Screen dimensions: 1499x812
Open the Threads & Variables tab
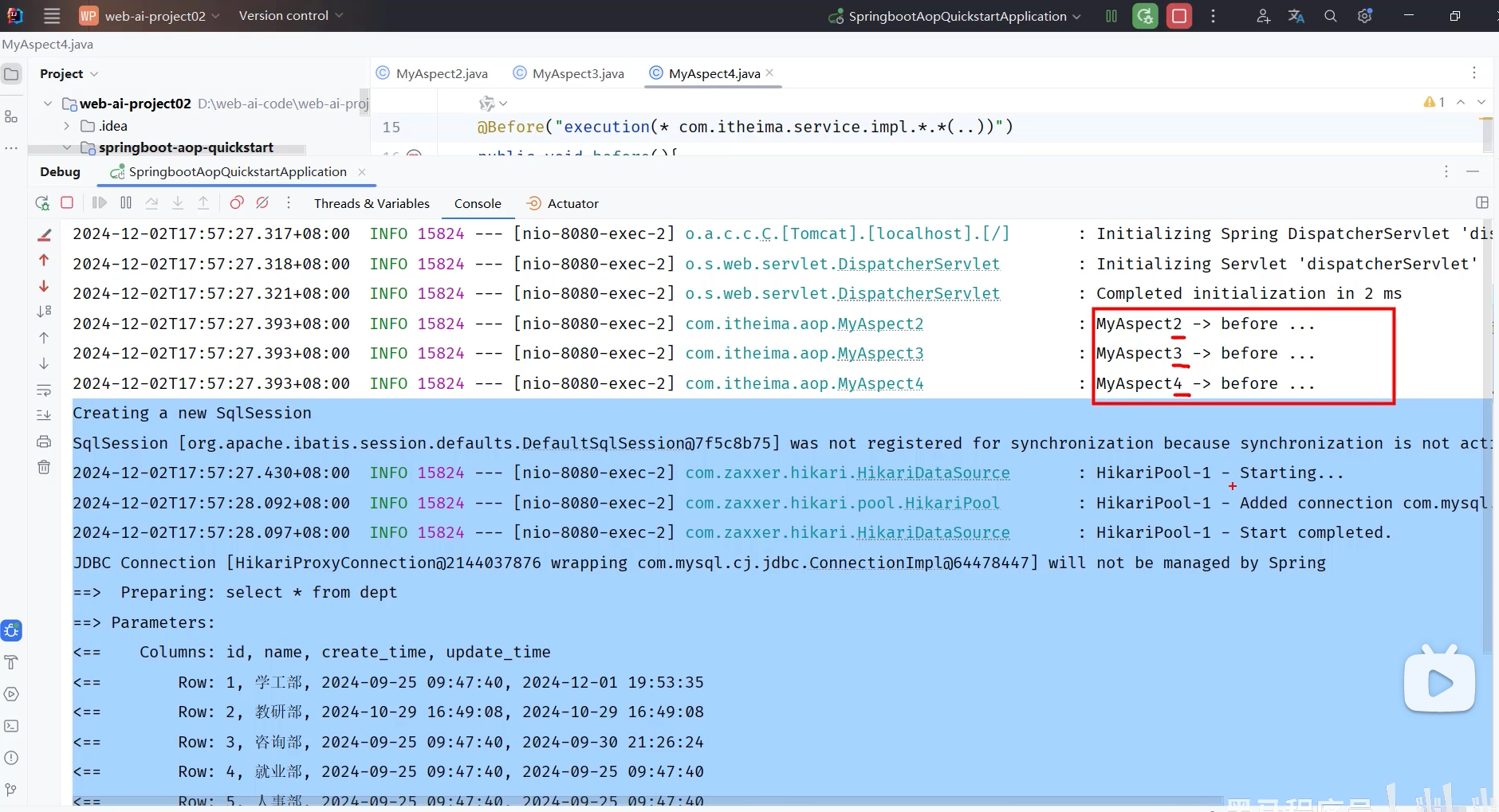(372, 203)
